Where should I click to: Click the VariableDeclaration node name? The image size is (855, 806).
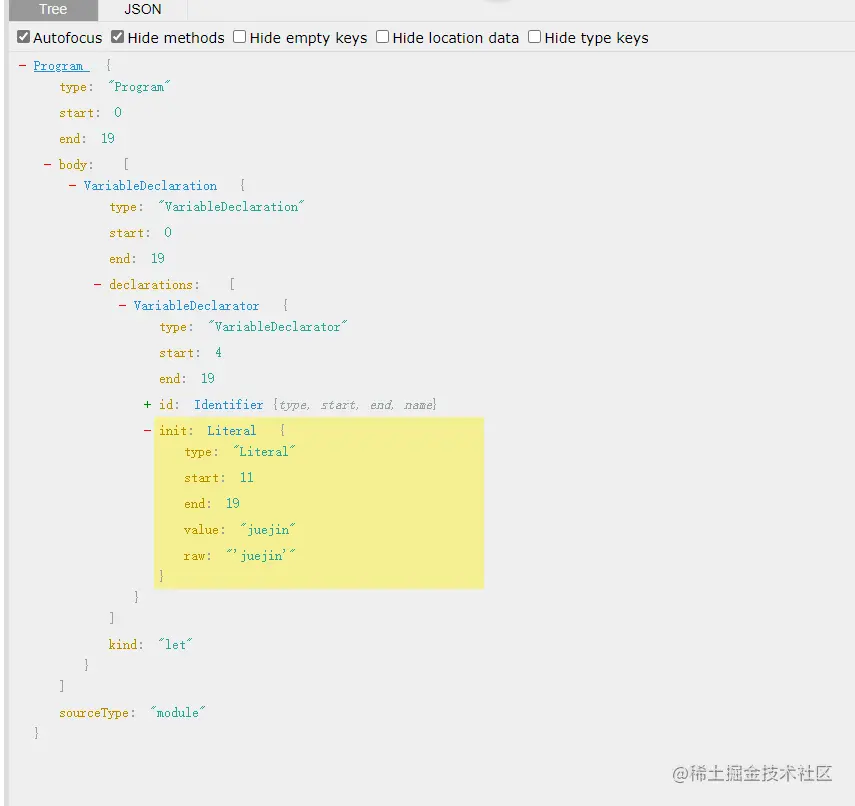(150, 186)
